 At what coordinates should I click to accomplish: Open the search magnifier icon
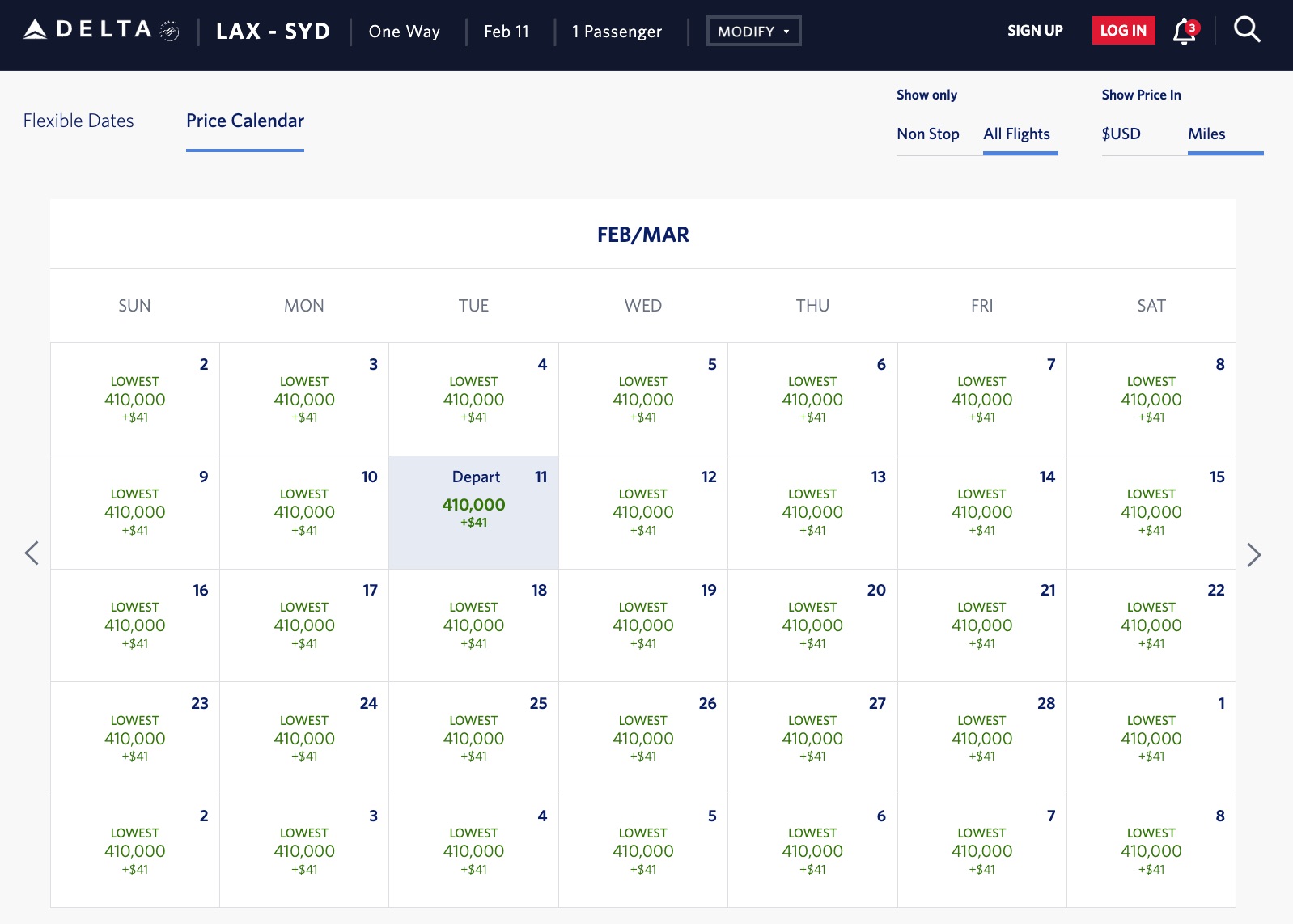[1247, 31]
